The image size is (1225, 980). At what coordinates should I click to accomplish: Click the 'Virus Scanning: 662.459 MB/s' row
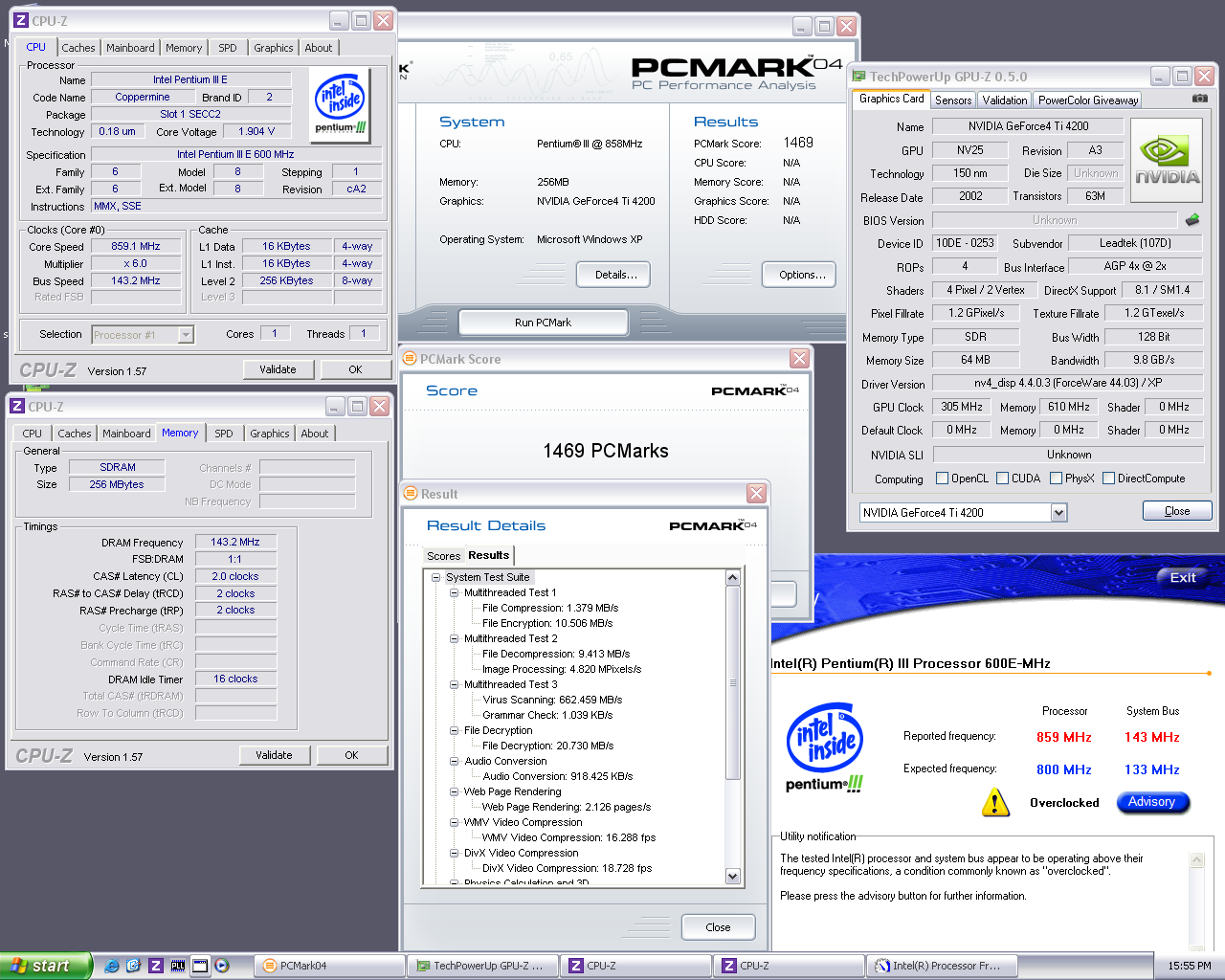pos(553,700)
